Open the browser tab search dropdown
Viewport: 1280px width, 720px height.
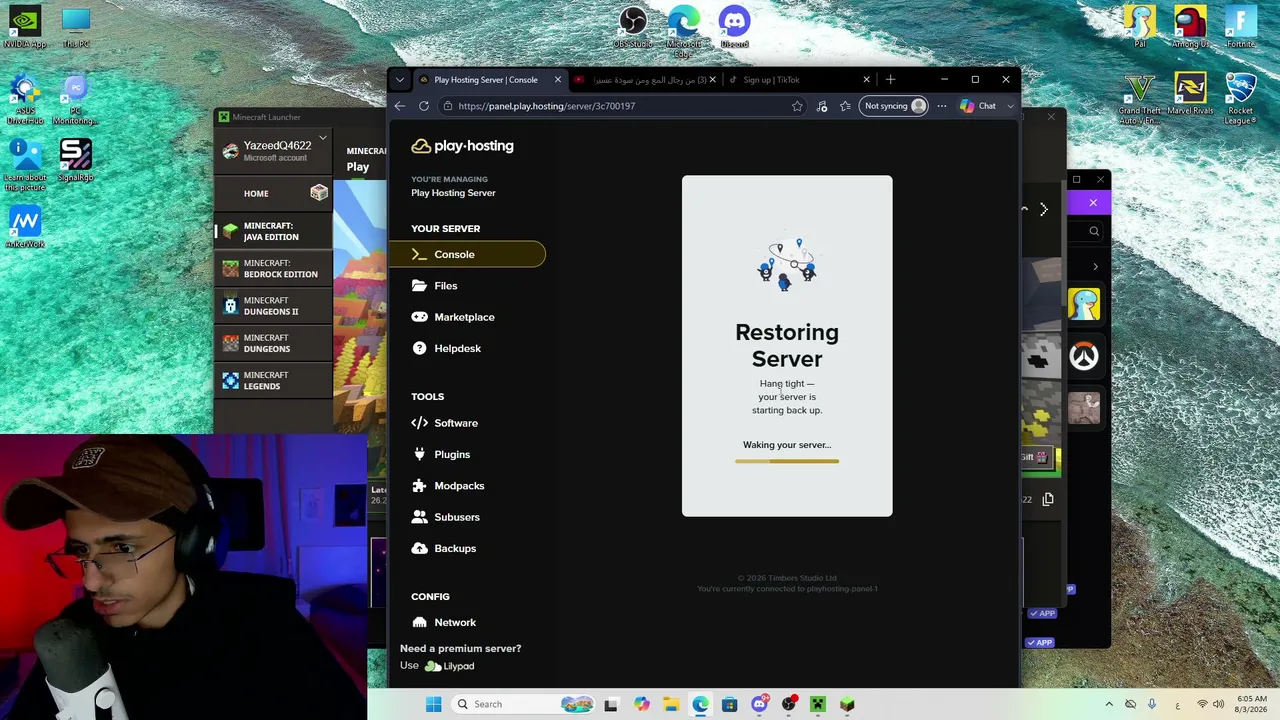click(399, 80)
